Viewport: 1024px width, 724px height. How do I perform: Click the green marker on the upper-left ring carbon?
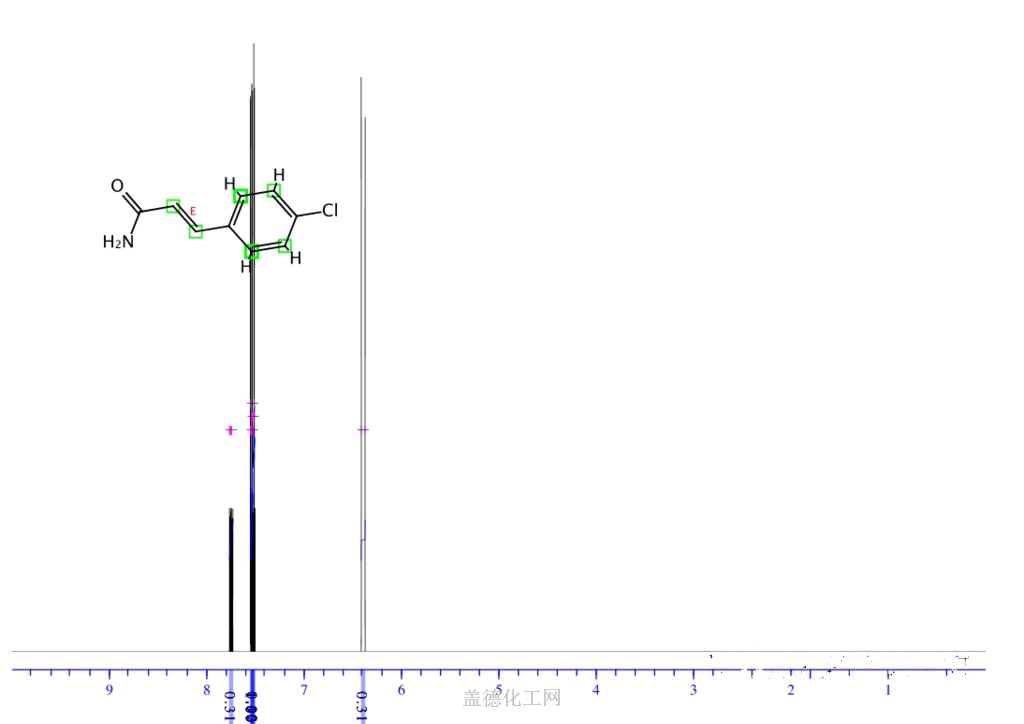point(240,196)
